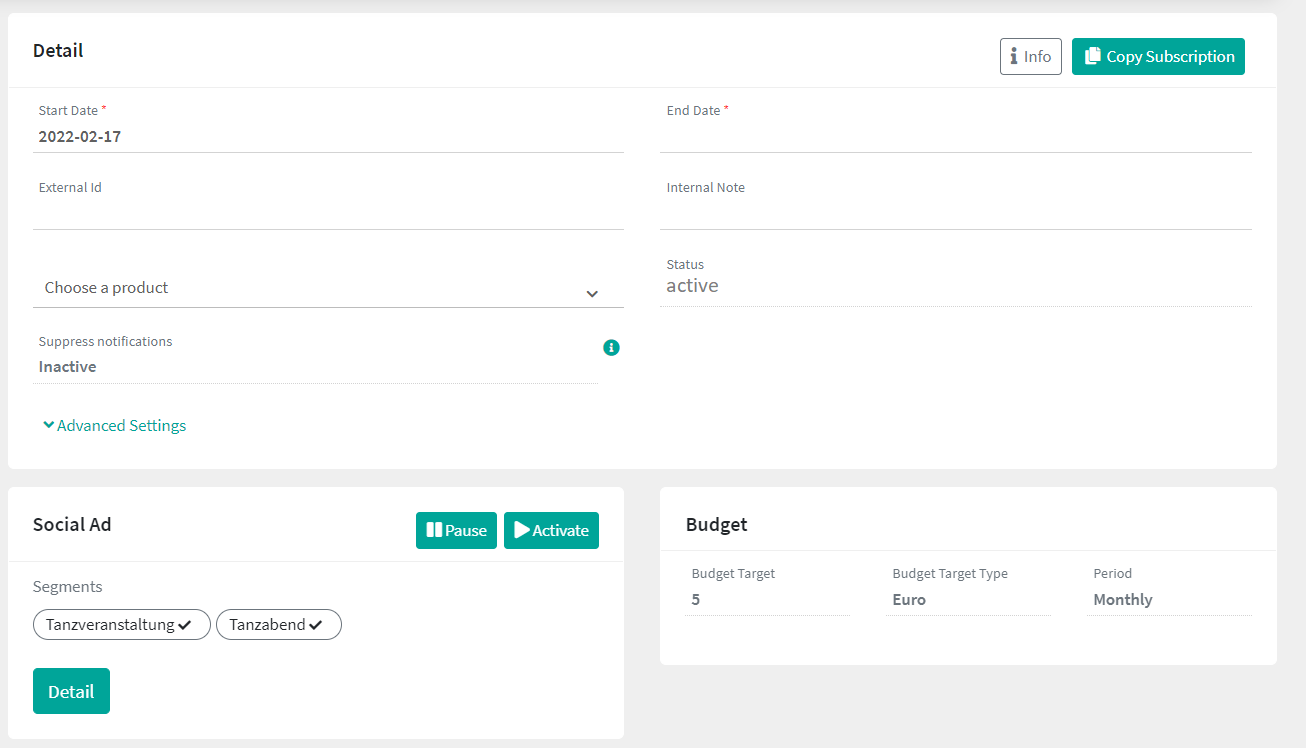Click Copy Subscription button
The image size is (1306, 748).
[1158, 57]
